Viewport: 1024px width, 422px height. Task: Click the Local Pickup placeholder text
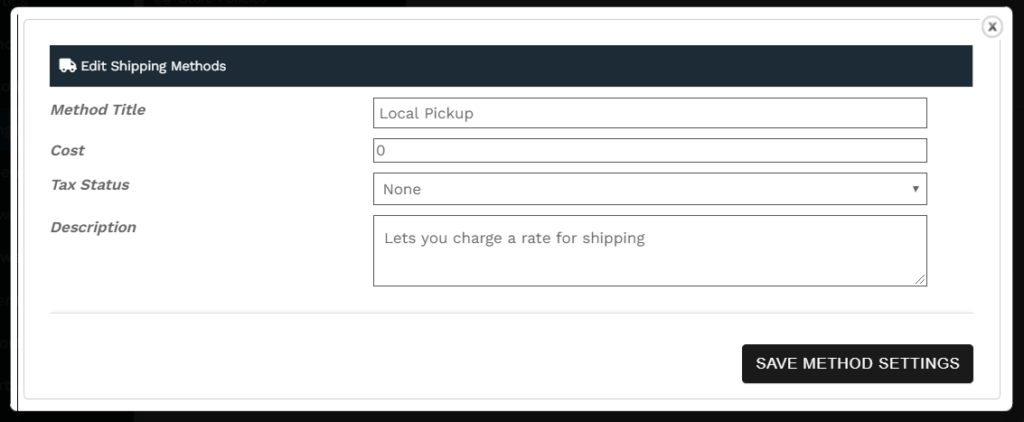coord(426,114)
